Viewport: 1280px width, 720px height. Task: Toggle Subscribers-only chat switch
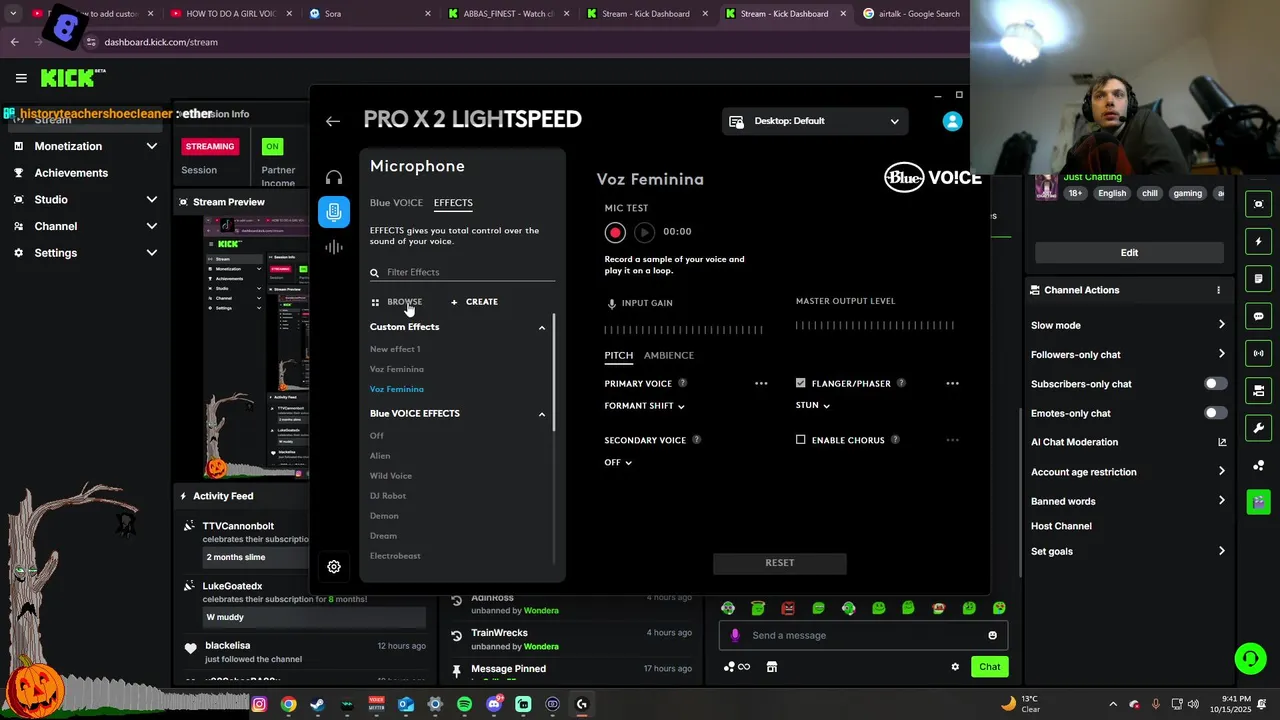point(1215,384)
